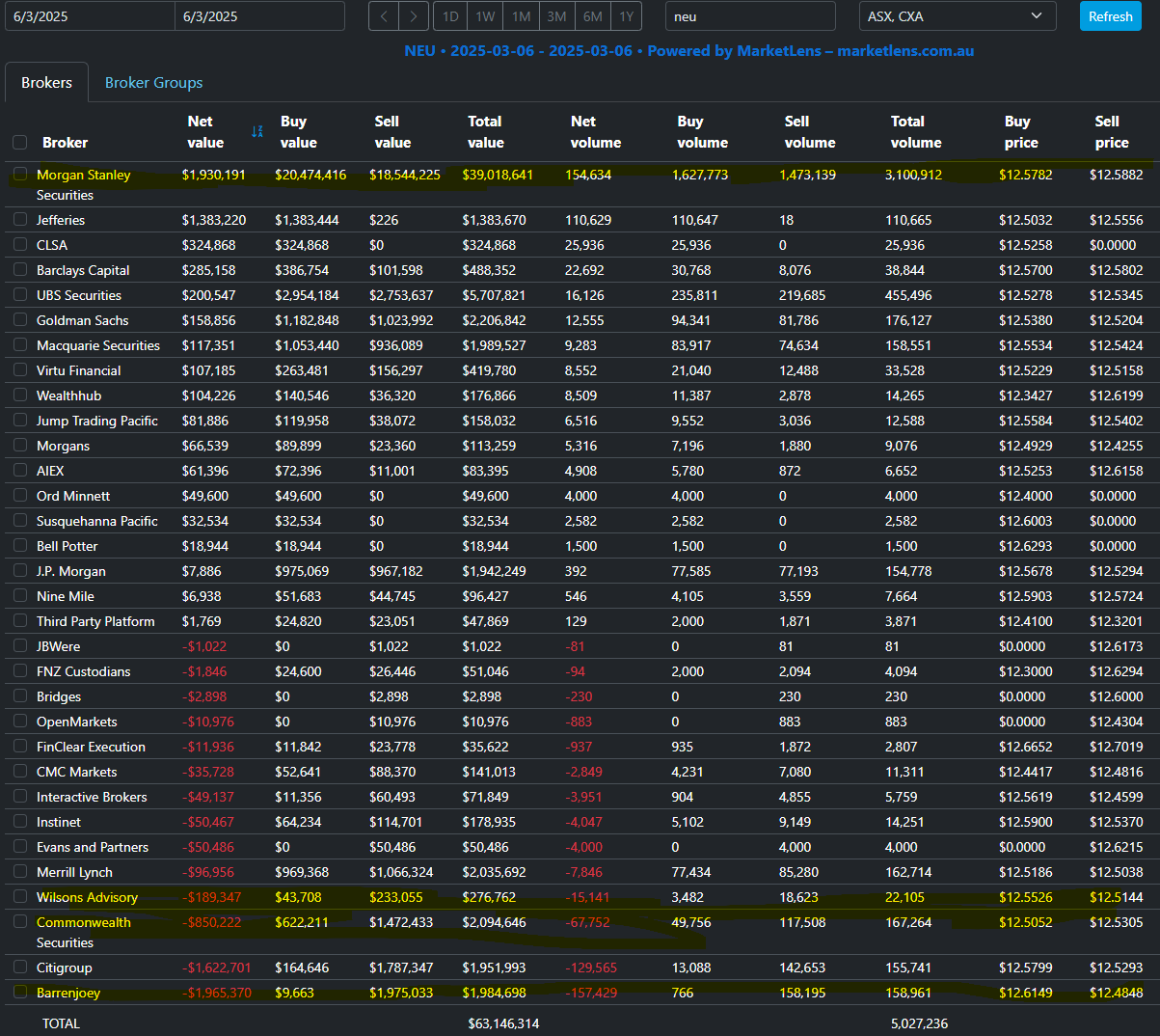
Task: Click the FinClear Execution broker name
Action: click(x=91, y=747)
